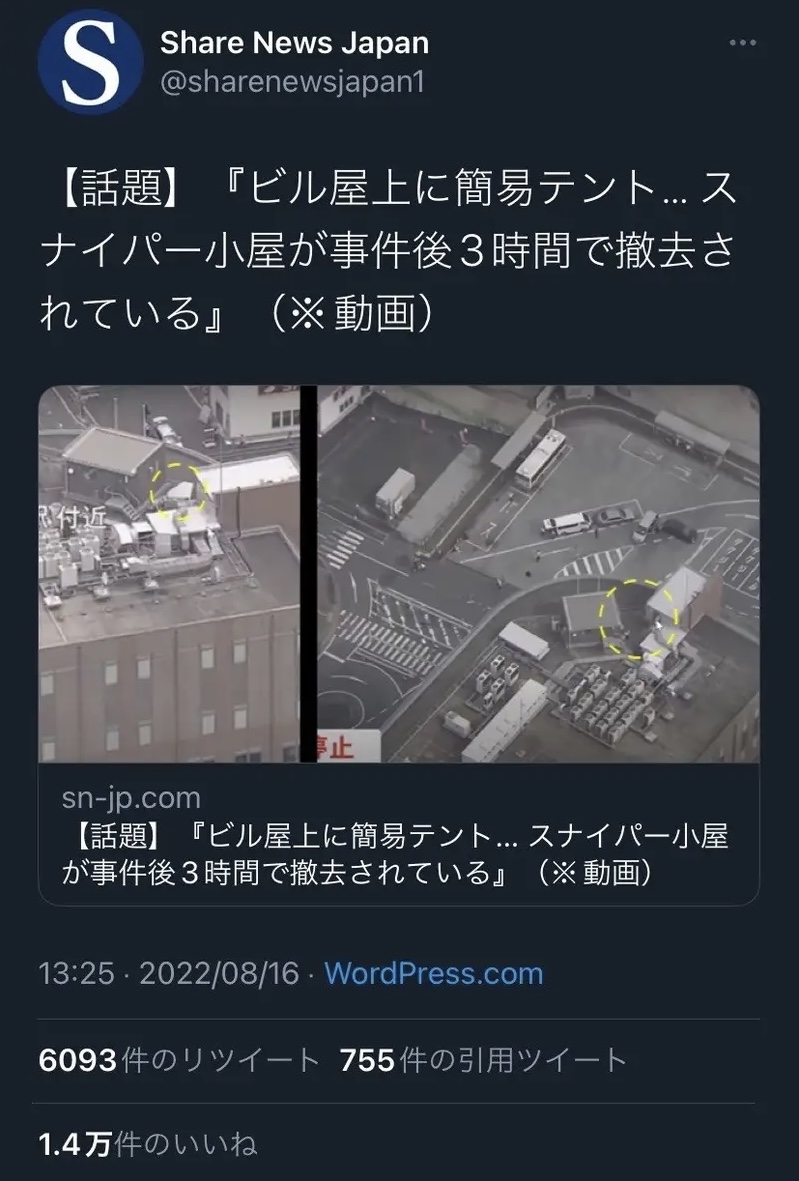This screenshot has width=799, height=1181.
Task: Open the right aerial parking lot photo
Action: [x=538, y=574]
